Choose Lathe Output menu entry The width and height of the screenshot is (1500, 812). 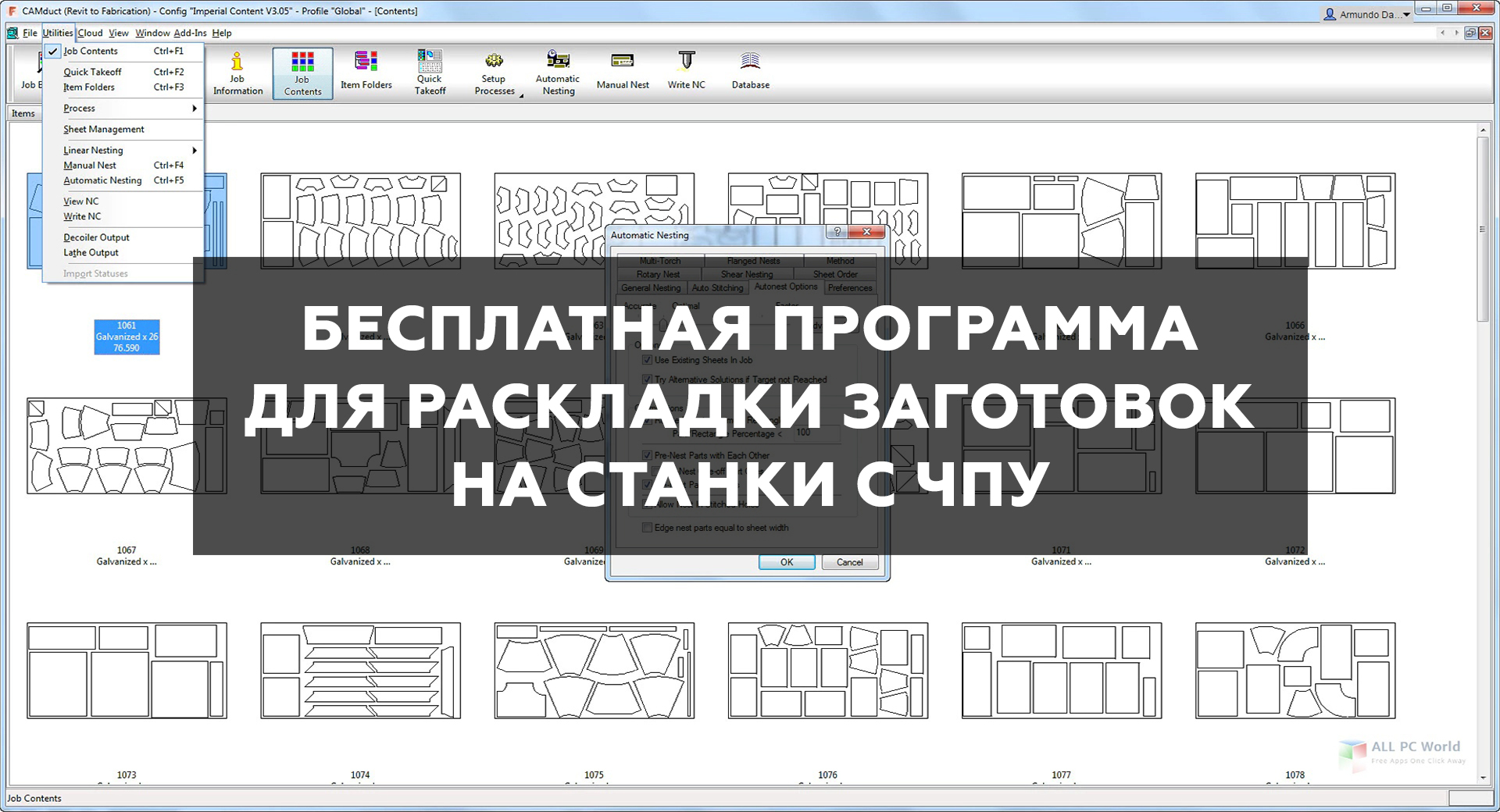pos(125,253)
